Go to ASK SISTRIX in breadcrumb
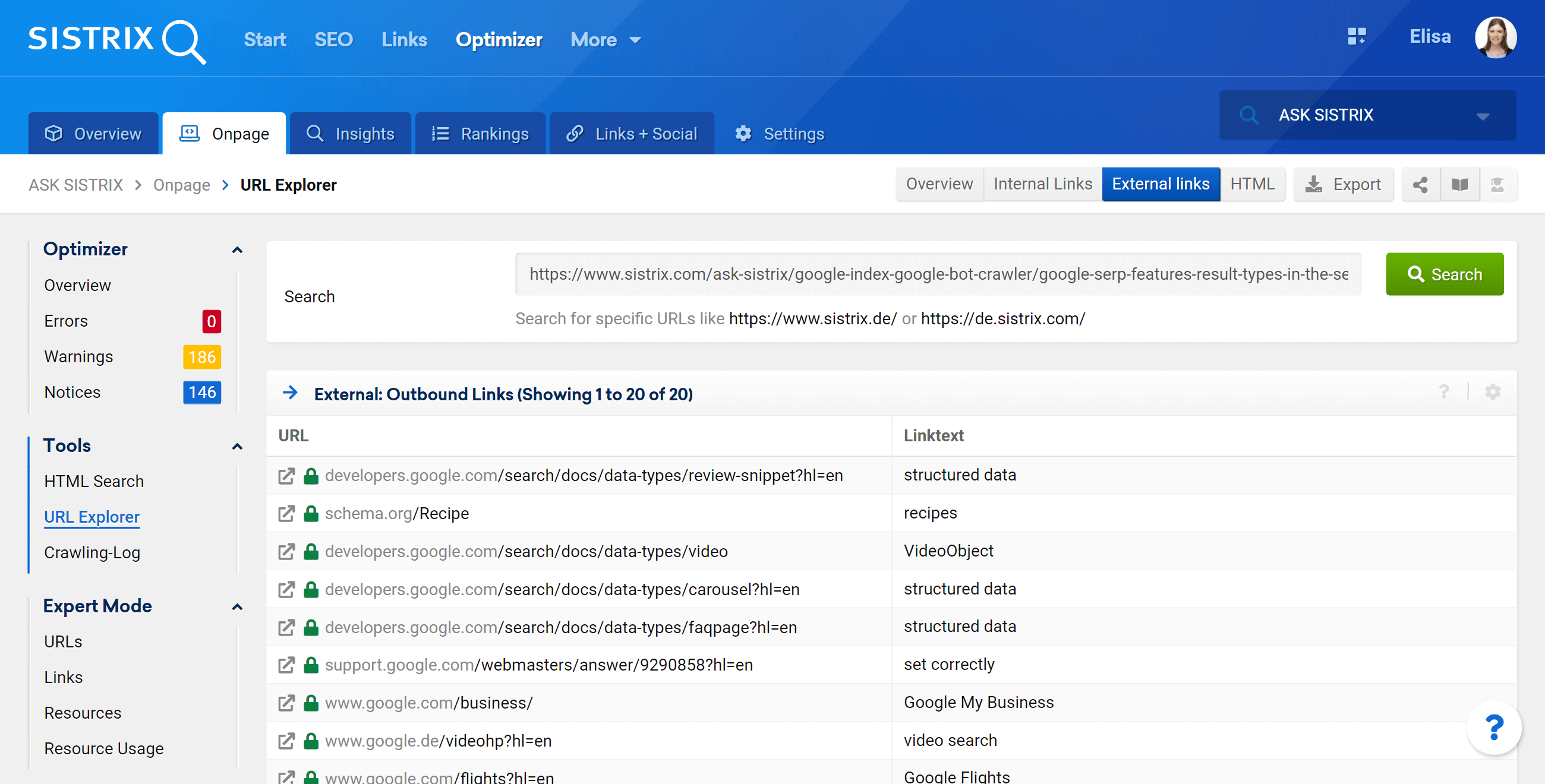 (x=75, y=185)
